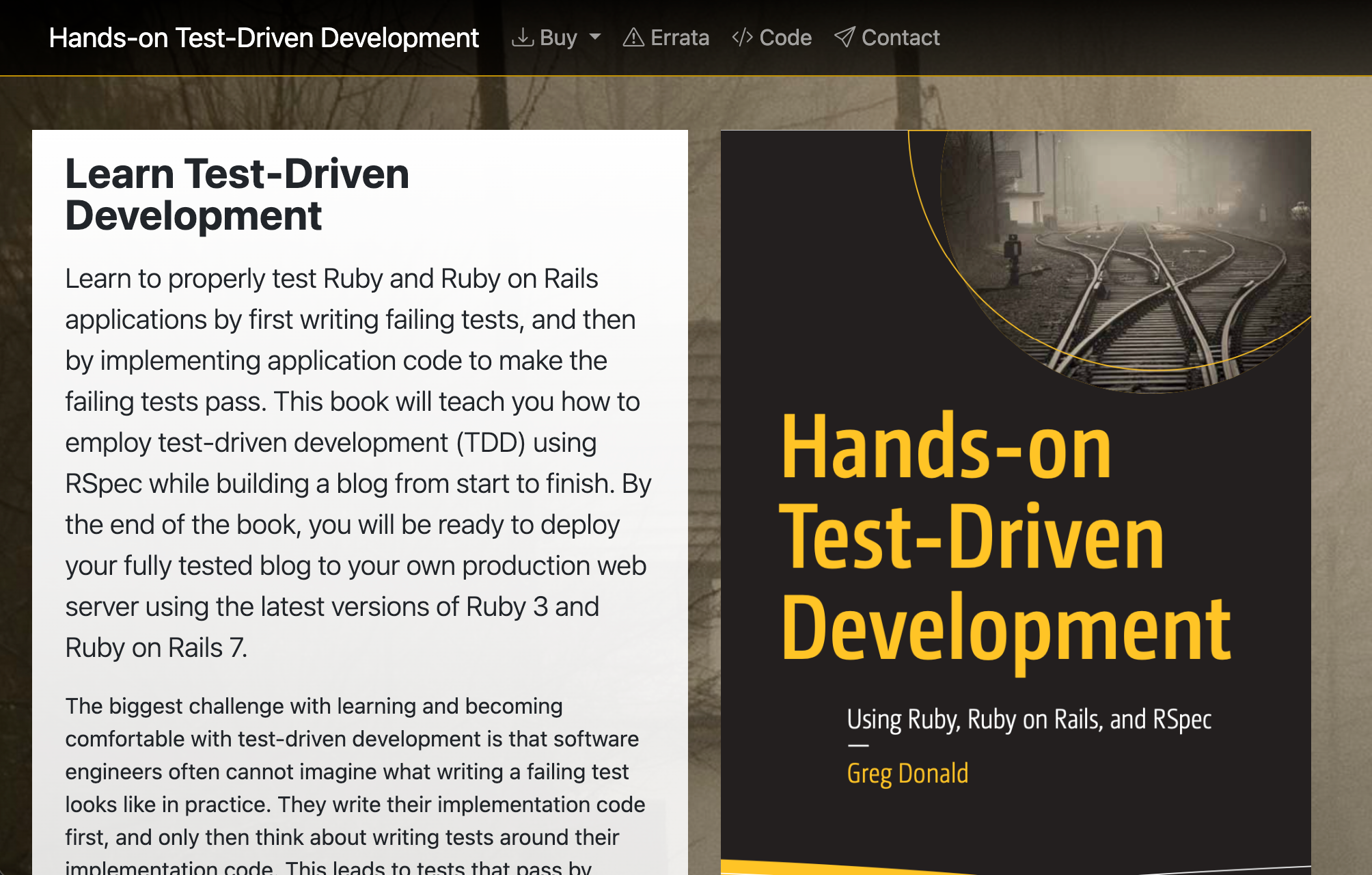The width and height of the screenshot is (1372, 875).
Task: Go to Hands-on Test-Driven Development home link
Action: point(264,38)
